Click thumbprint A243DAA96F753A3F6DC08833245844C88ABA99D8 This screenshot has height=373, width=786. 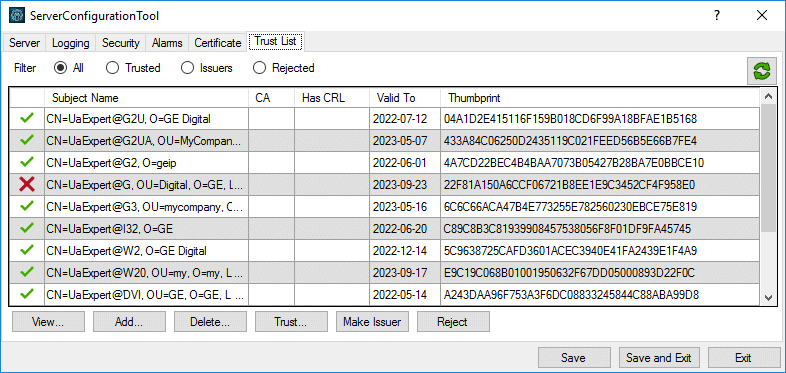pyautogui.click(x=571, y=294)
